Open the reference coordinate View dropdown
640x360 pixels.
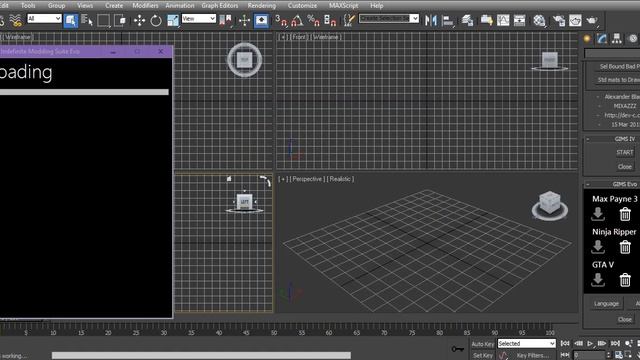coord(198,18)
